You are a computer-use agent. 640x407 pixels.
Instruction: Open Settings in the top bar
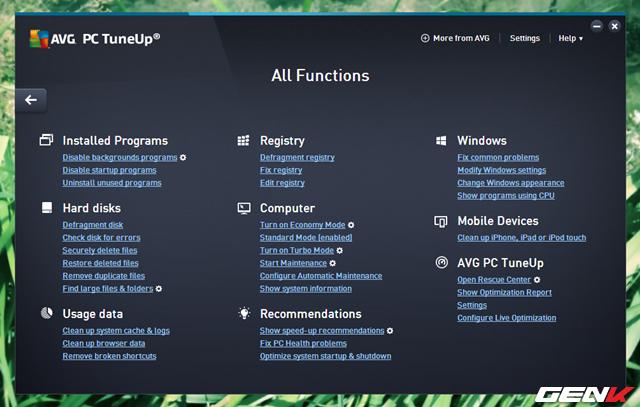(x=524, y=39)
